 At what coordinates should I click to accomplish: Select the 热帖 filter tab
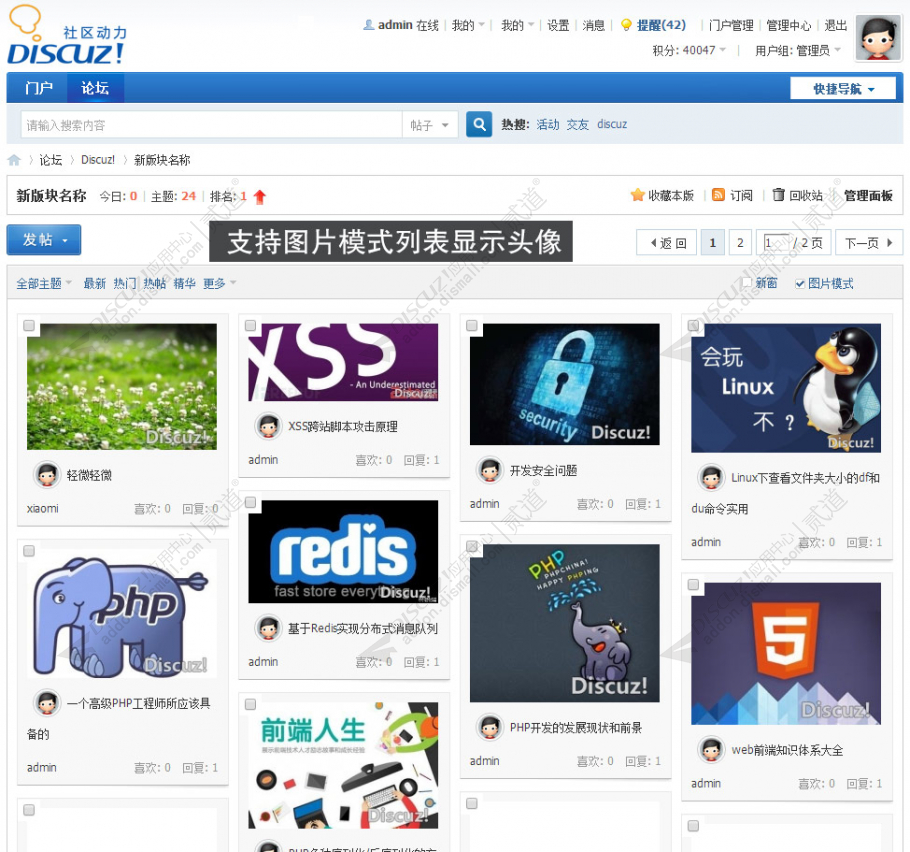155,283
